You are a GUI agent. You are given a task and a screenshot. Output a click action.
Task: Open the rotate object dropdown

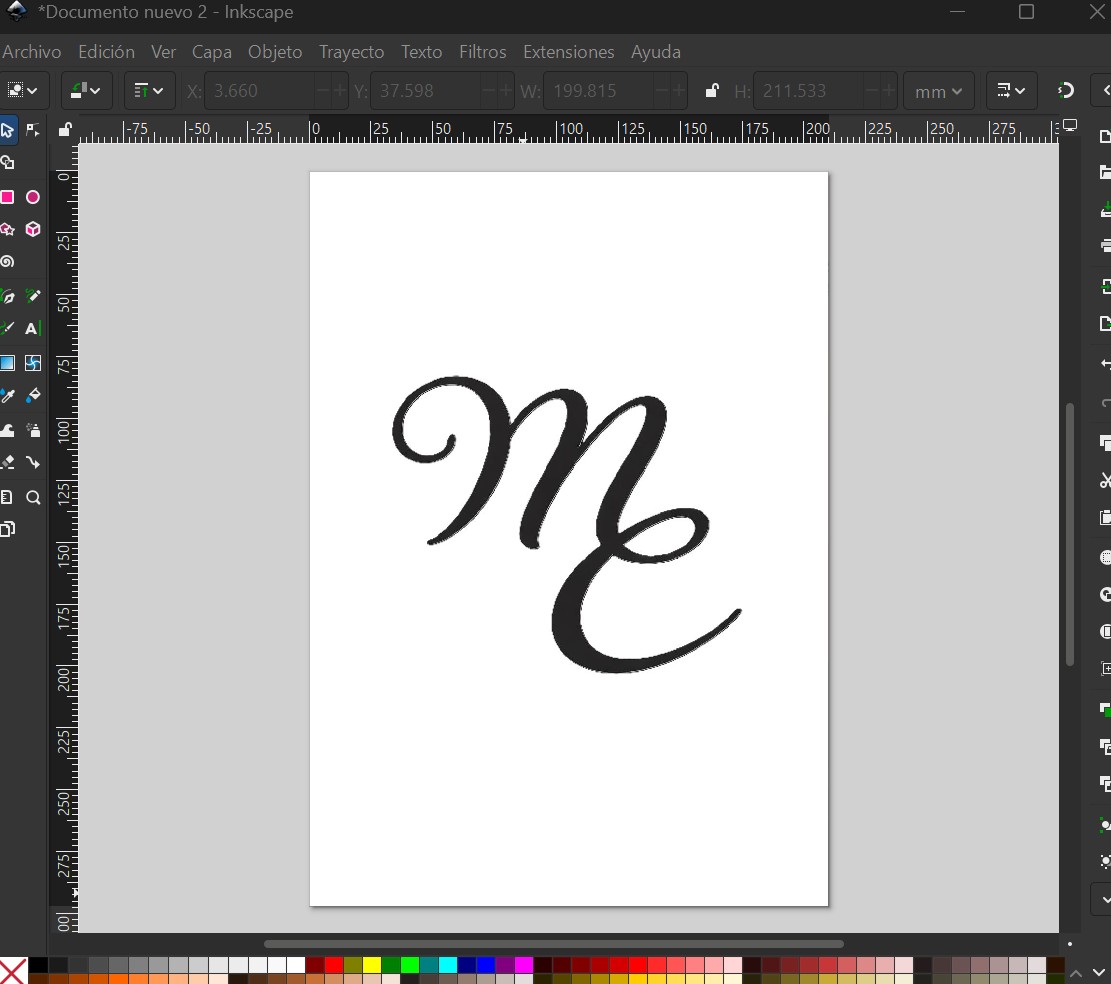pyautogui.click(x=86, y=91)
